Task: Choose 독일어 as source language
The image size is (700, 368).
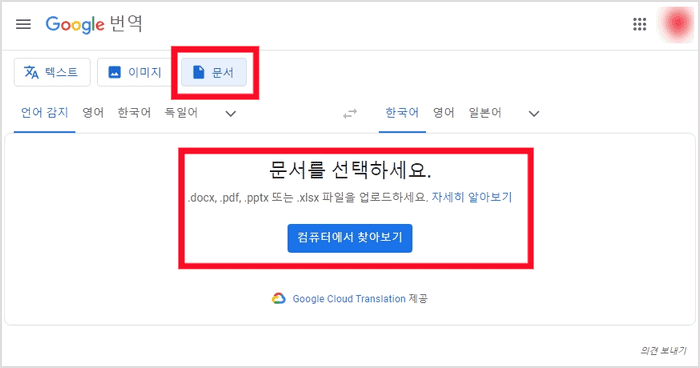Action: click(181, 113)
